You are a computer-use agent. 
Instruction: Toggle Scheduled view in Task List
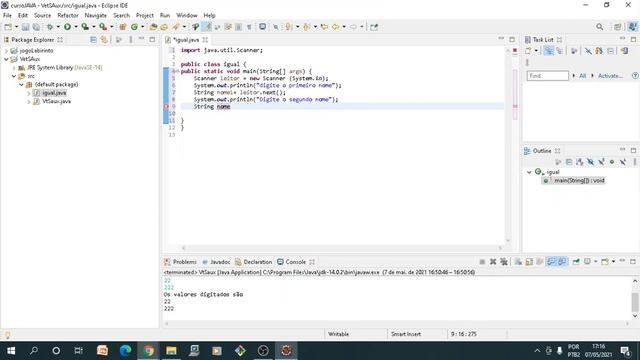tap(560, 51)
